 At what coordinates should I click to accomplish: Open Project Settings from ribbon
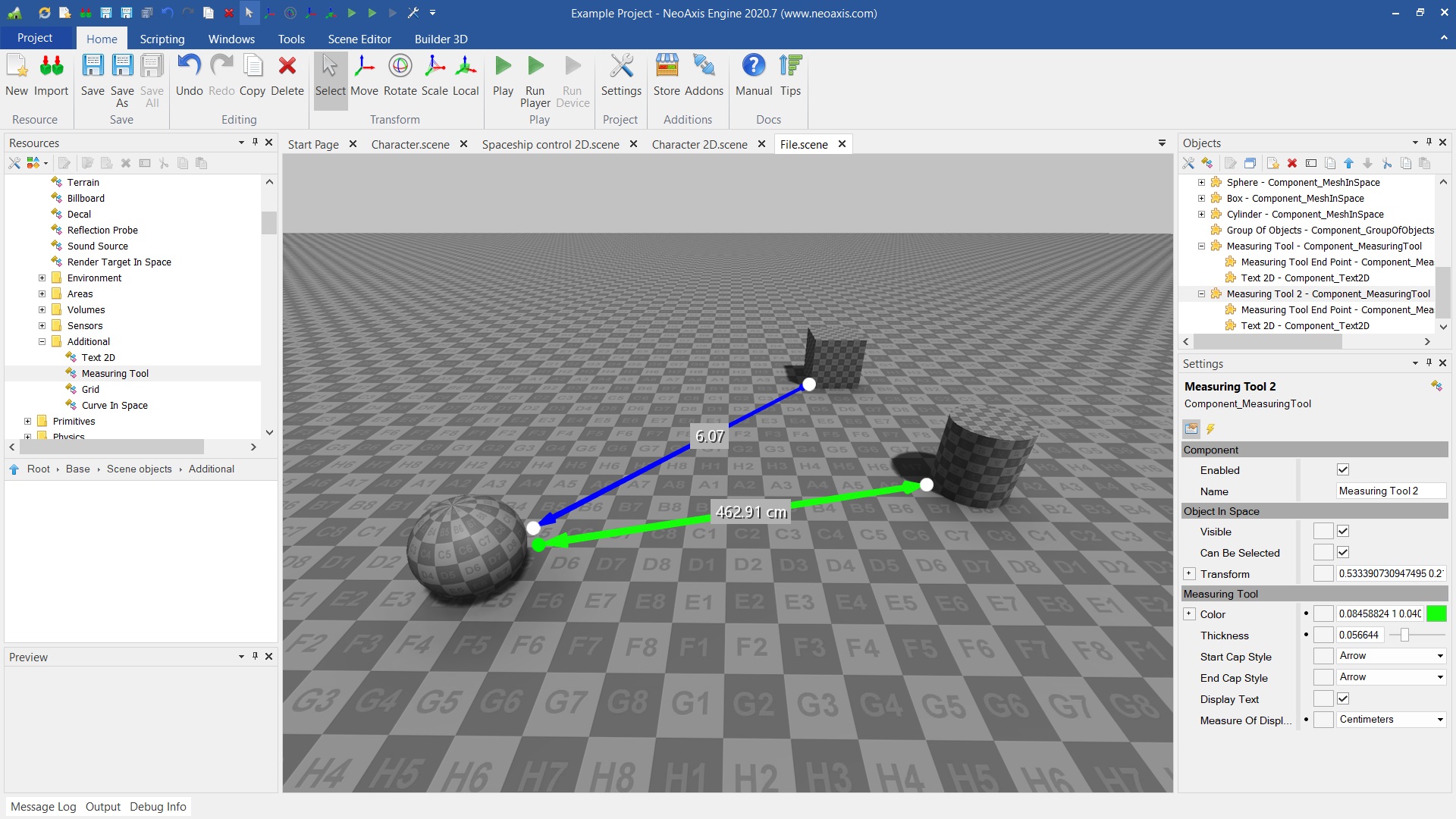pos(620,76)
